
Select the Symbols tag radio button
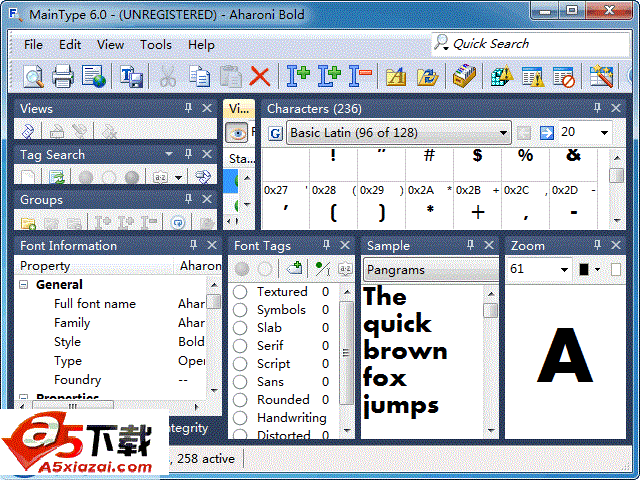click(240, 310)
